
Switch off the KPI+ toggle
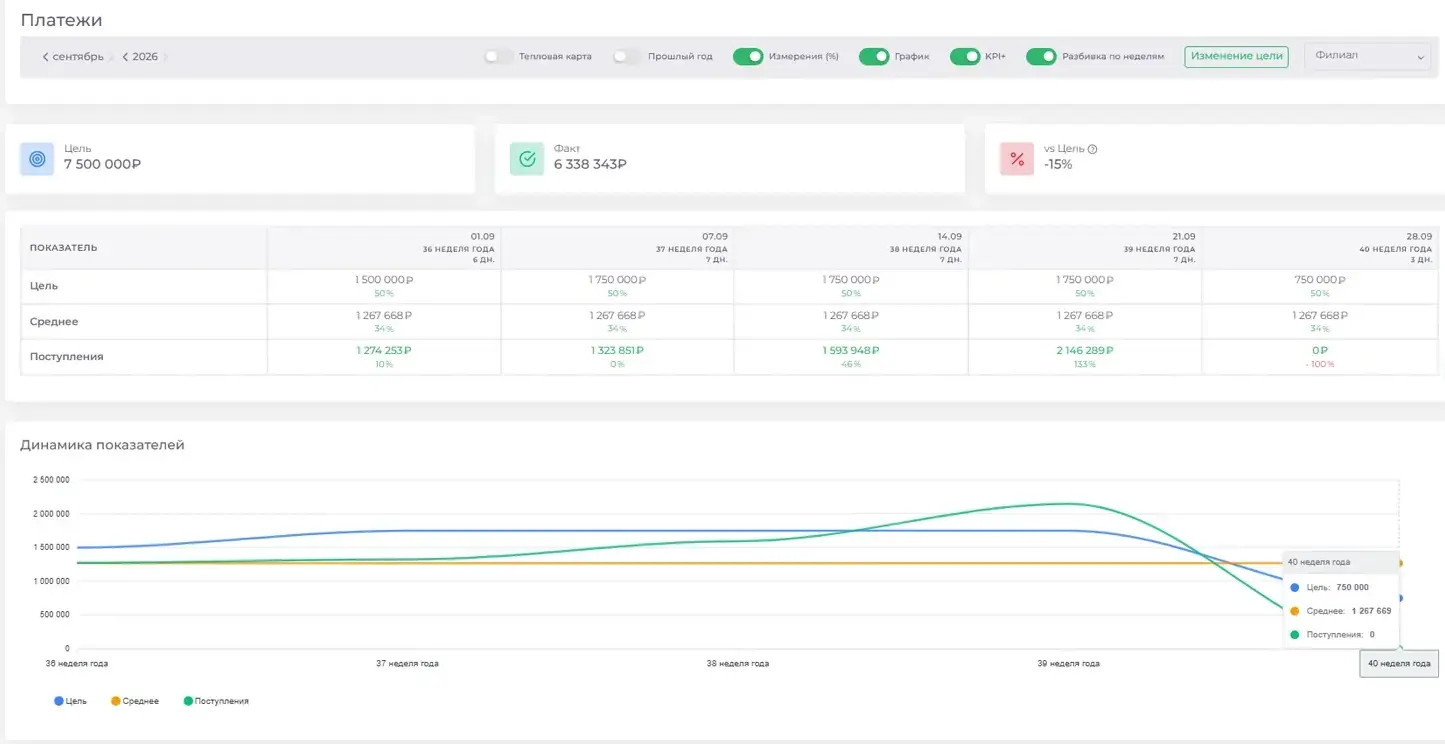pos(965,57)
